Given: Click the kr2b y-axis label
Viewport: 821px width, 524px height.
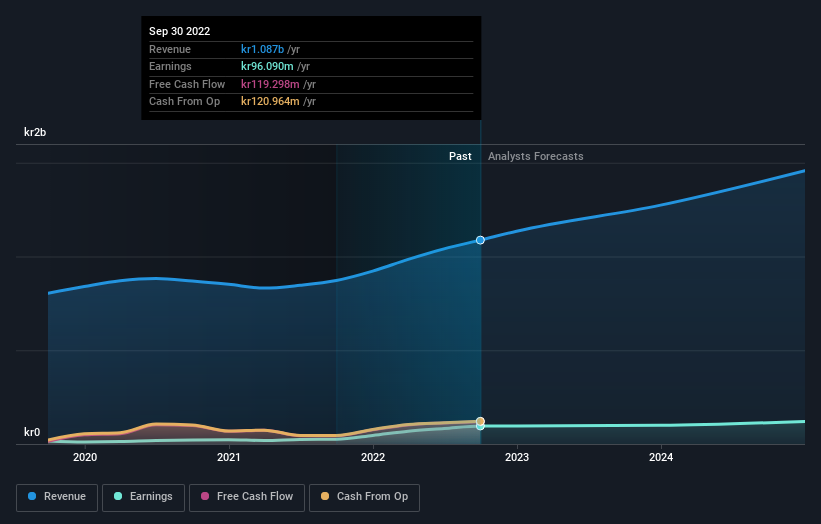Looking at the screenshot, I should 35,132.
